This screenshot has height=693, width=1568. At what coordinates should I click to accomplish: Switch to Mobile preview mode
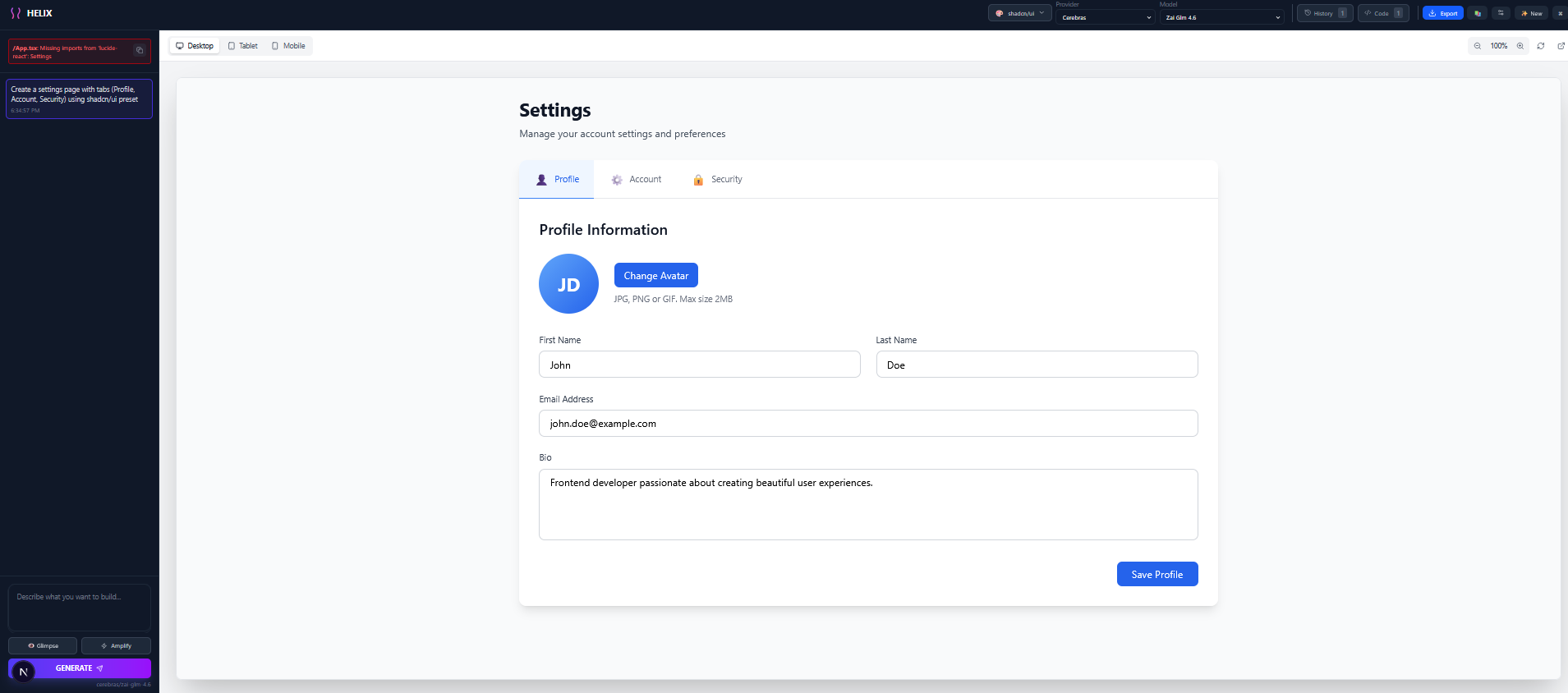288,46
